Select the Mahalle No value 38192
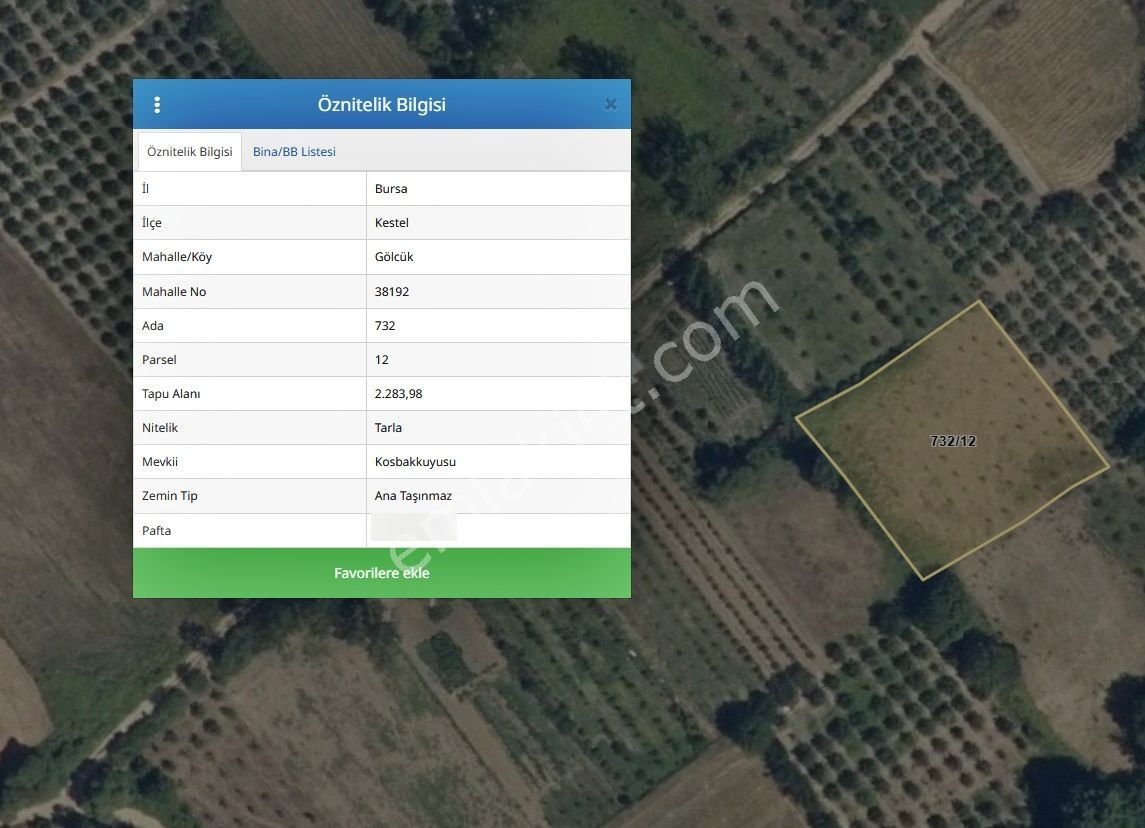Viewport: 1145px width, 828px height. point(392,292)
